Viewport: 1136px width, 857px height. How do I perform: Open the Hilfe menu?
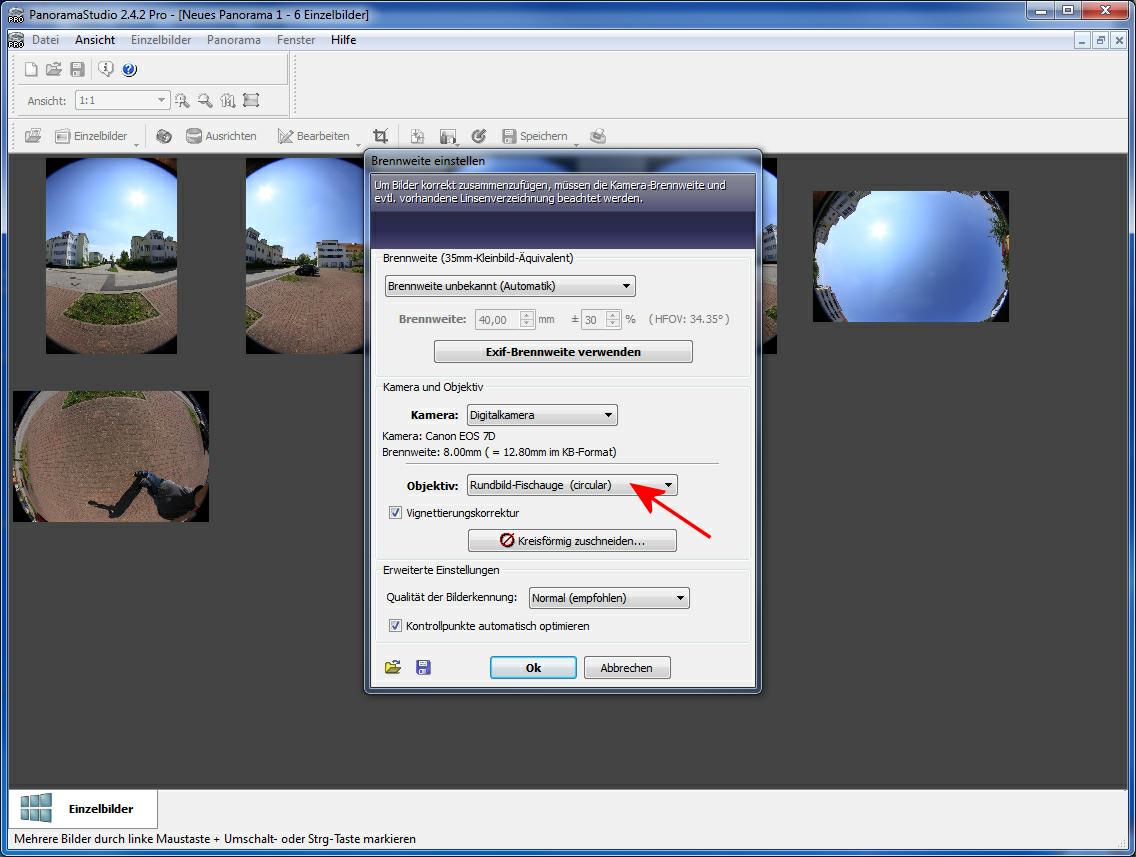pyautogui.click(x=343, y=40)
